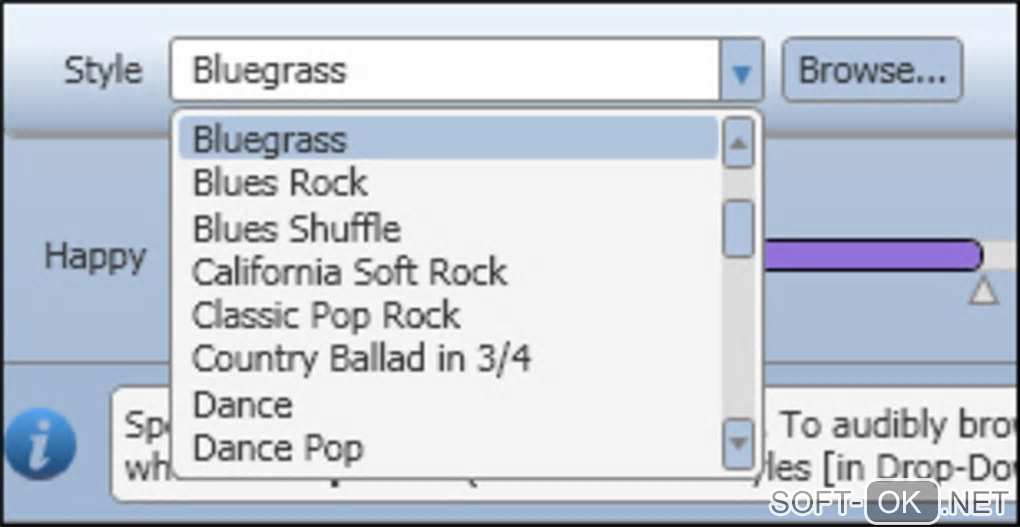Click the Style label text
This screenshot has width=1020, height=527.
pyautogui.click(x=103, y=71)
